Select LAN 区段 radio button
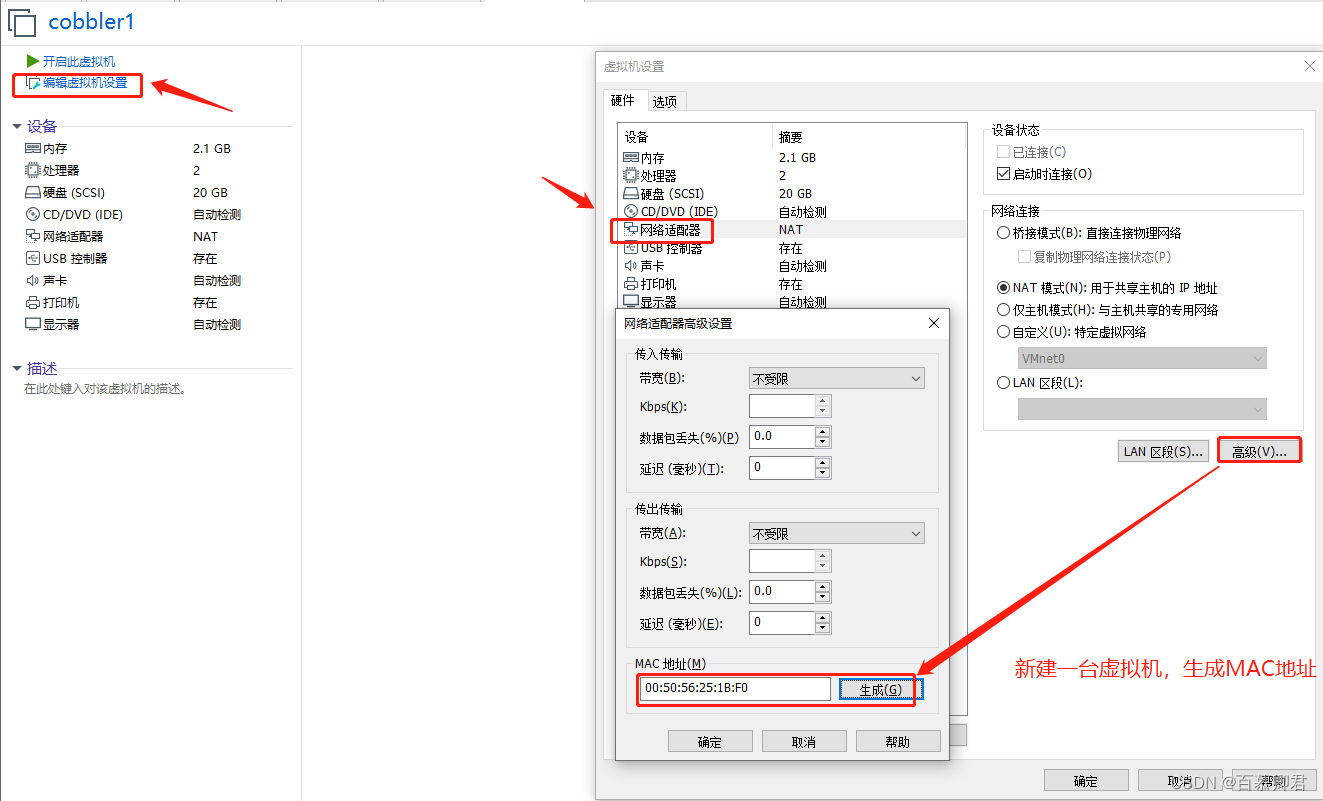Image resolution: width=1323 pixels, height=801 pixels. click(x=1004, y=382)
